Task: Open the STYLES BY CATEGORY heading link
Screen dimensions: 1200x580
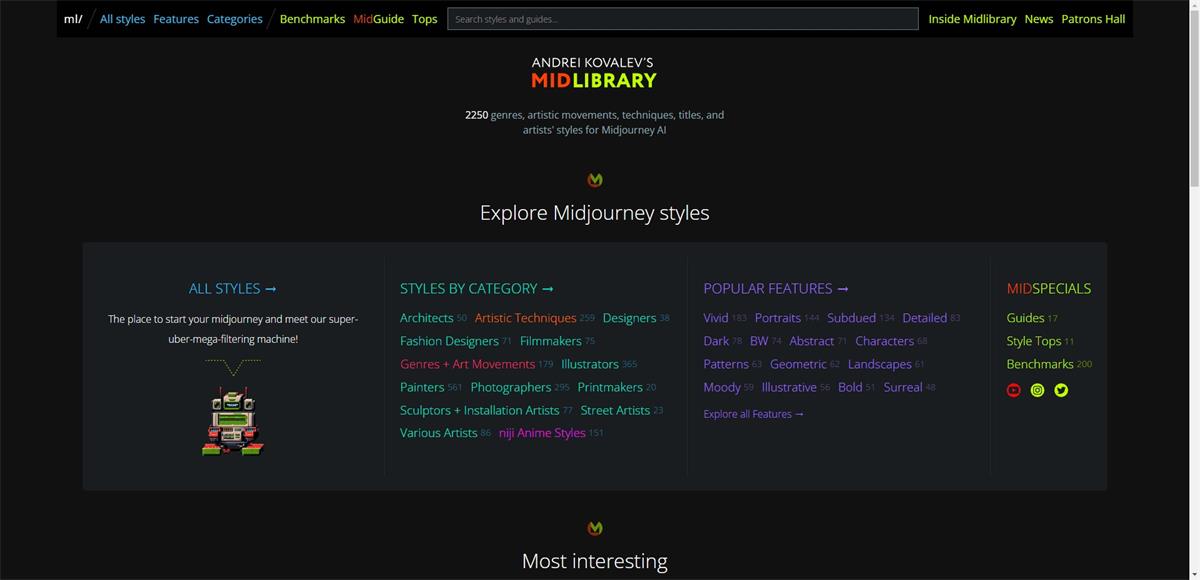Action: click(x=476, y=288)
